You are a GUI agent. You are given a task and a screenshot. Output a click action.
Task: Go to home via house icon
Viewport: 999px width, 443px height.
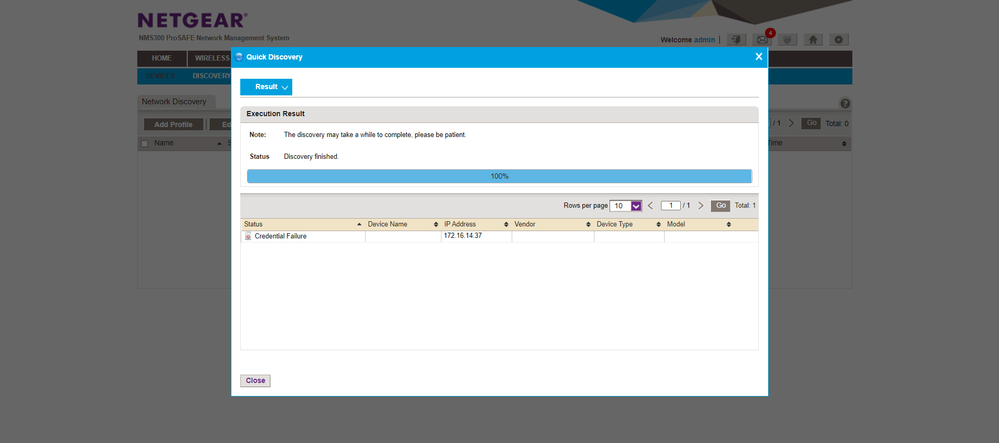click(x=814, y=40)
